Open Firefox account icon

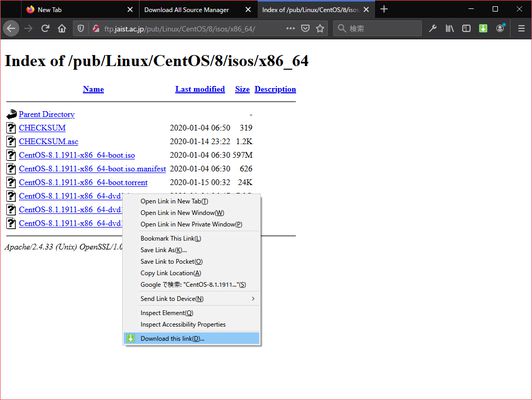tap(500, 28)
